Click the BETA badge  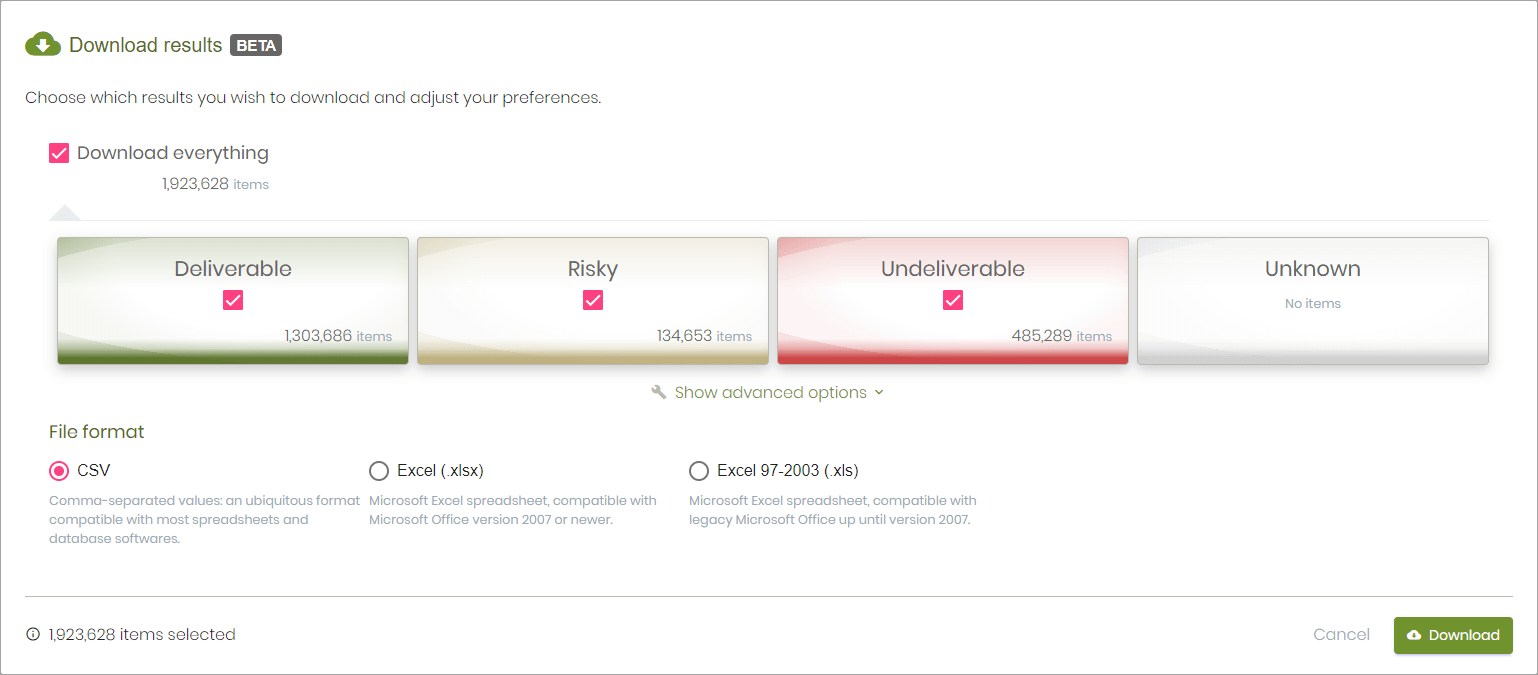pos(255,44)
